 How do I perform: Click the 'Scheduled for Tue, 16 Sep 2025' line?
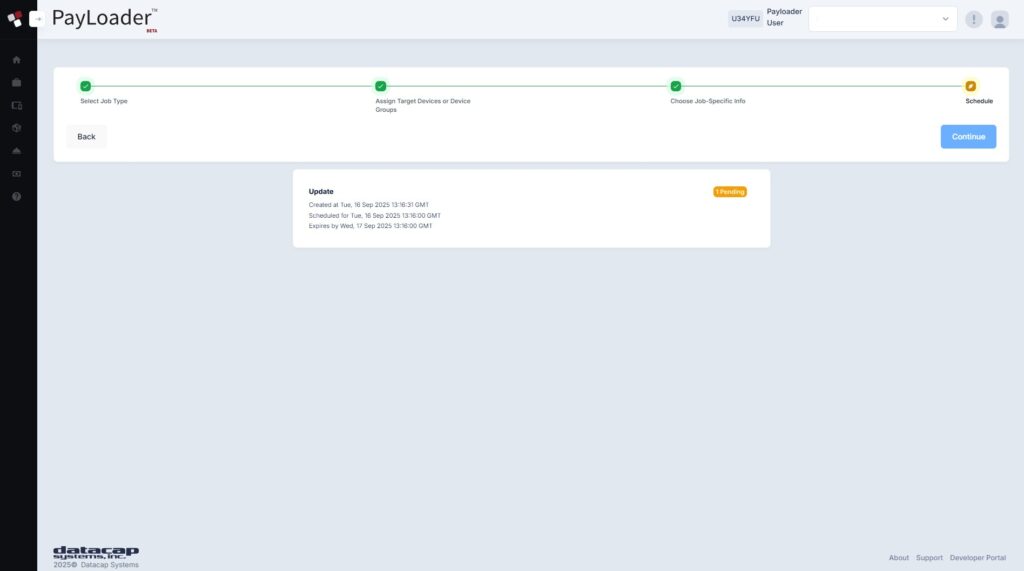(374, 215)
